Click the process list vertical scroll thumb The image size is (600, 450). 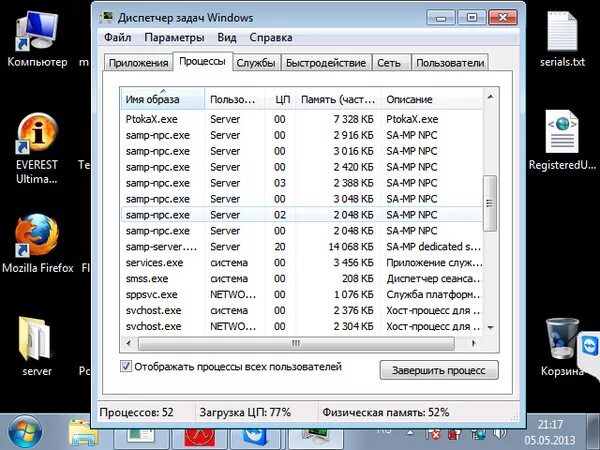(490, 203)
